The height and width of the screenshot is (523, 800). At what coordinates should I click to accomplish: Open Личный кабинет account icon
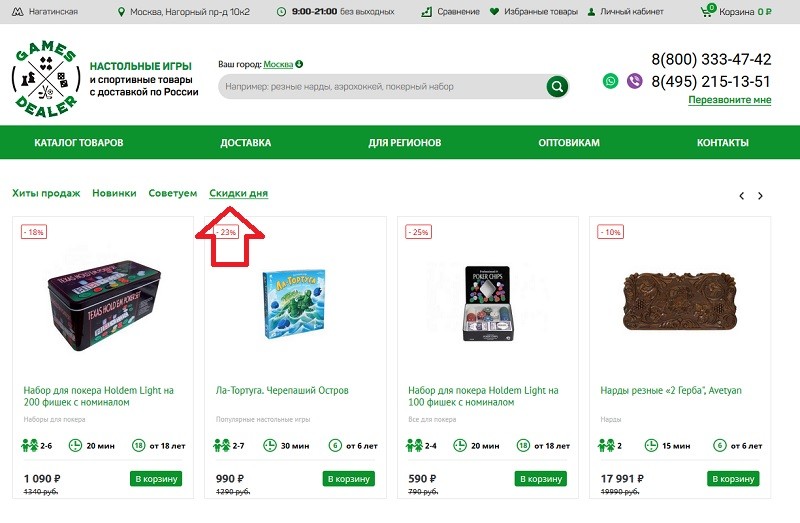pos(592,12)
